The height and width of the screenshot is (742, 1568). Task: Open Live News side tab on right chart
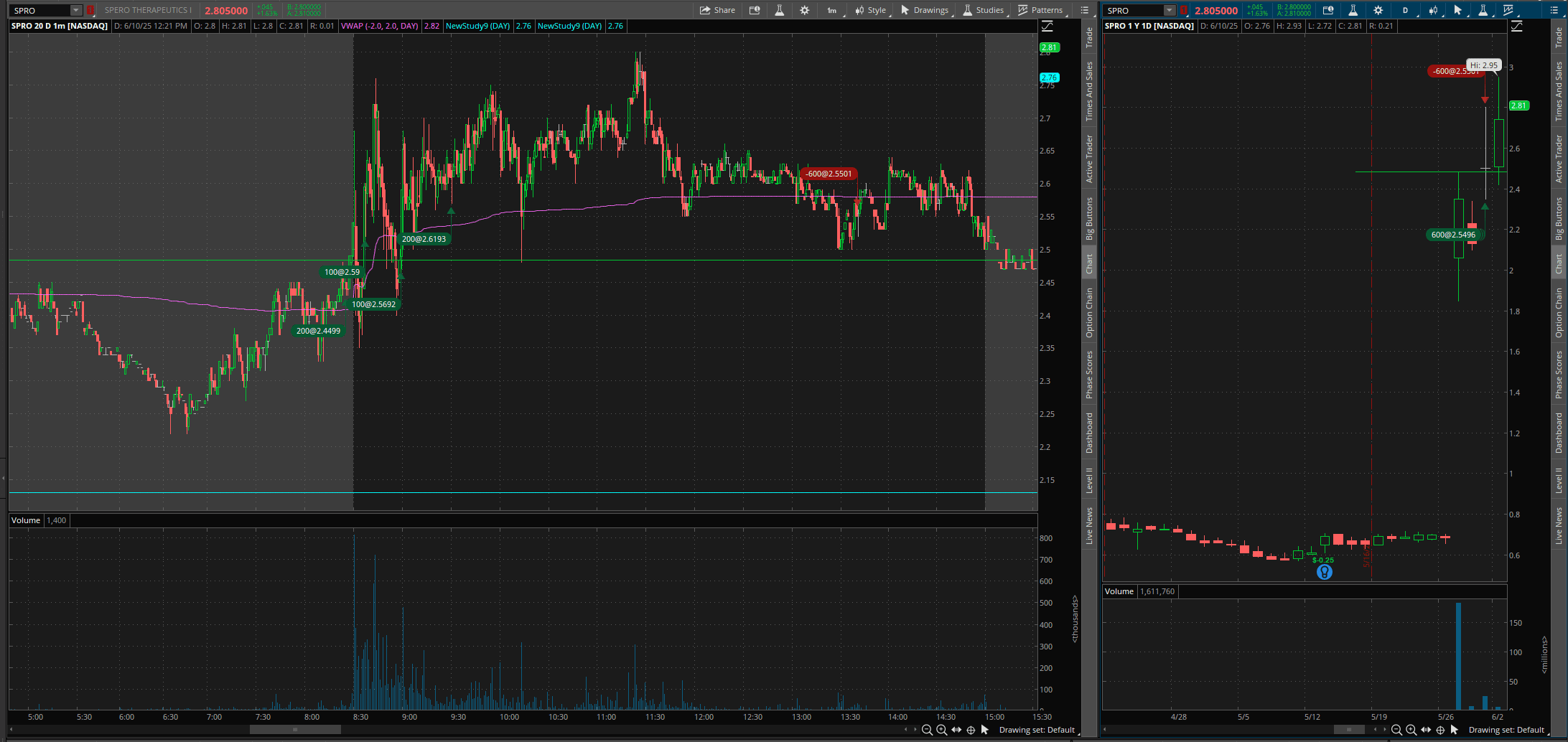(x=1559, y=526)
